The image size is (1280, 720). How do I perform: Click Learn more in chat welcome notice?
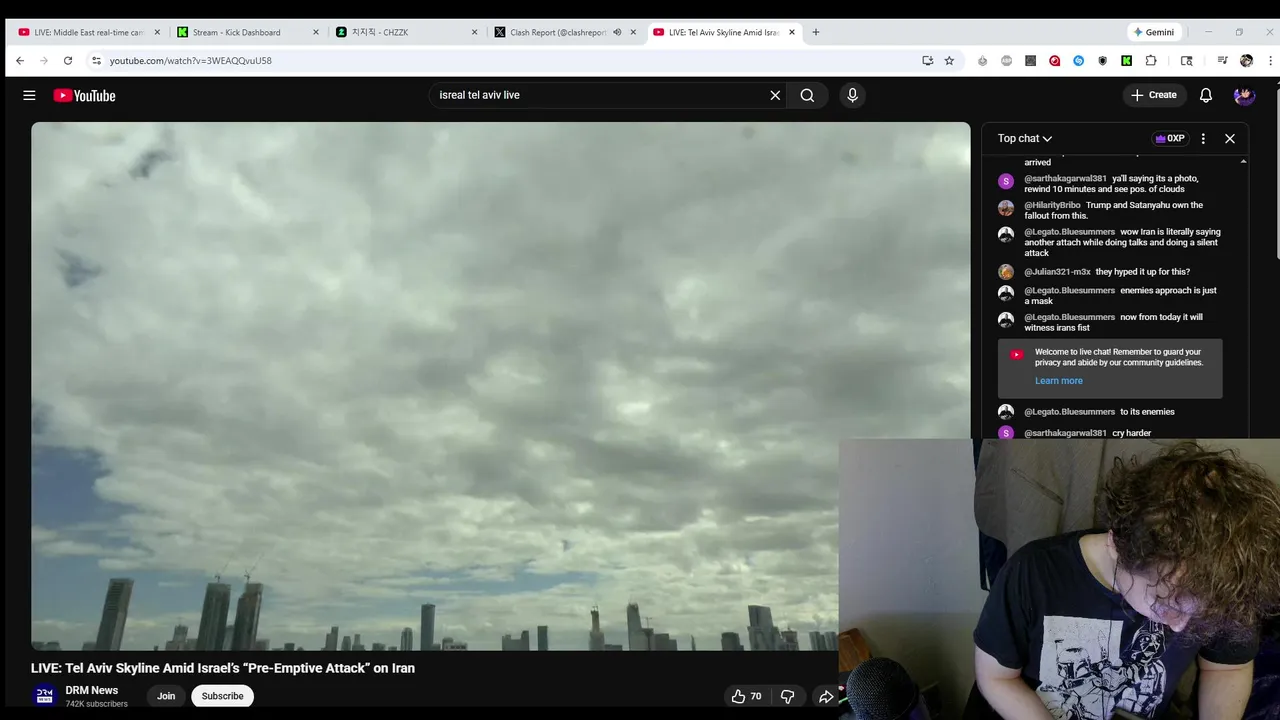(x=1058, y=380)
